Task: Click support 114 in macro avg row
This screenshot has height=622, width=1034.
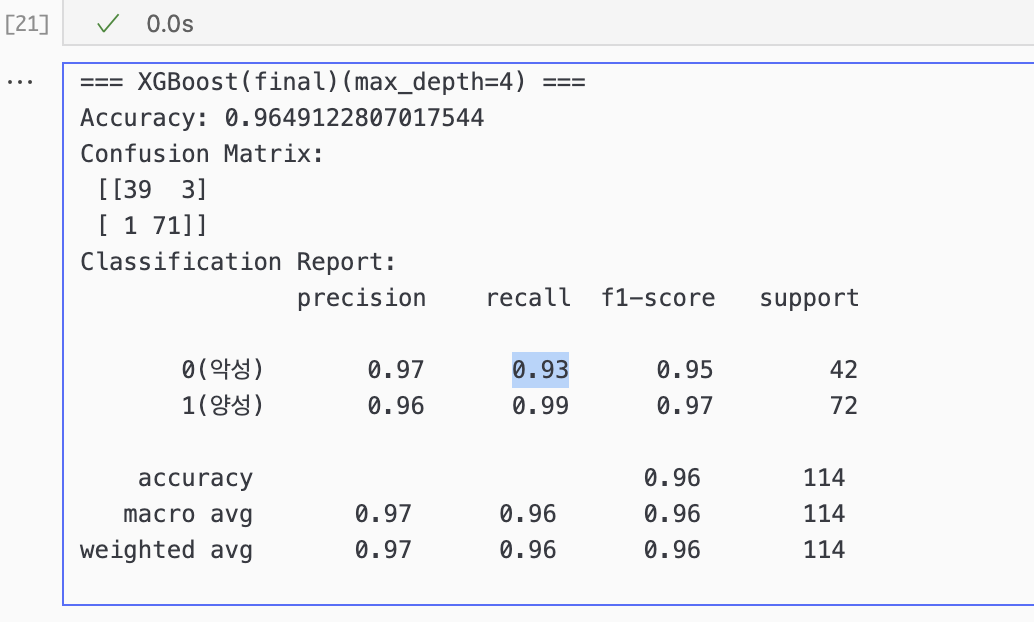Action: pos(824,514)
